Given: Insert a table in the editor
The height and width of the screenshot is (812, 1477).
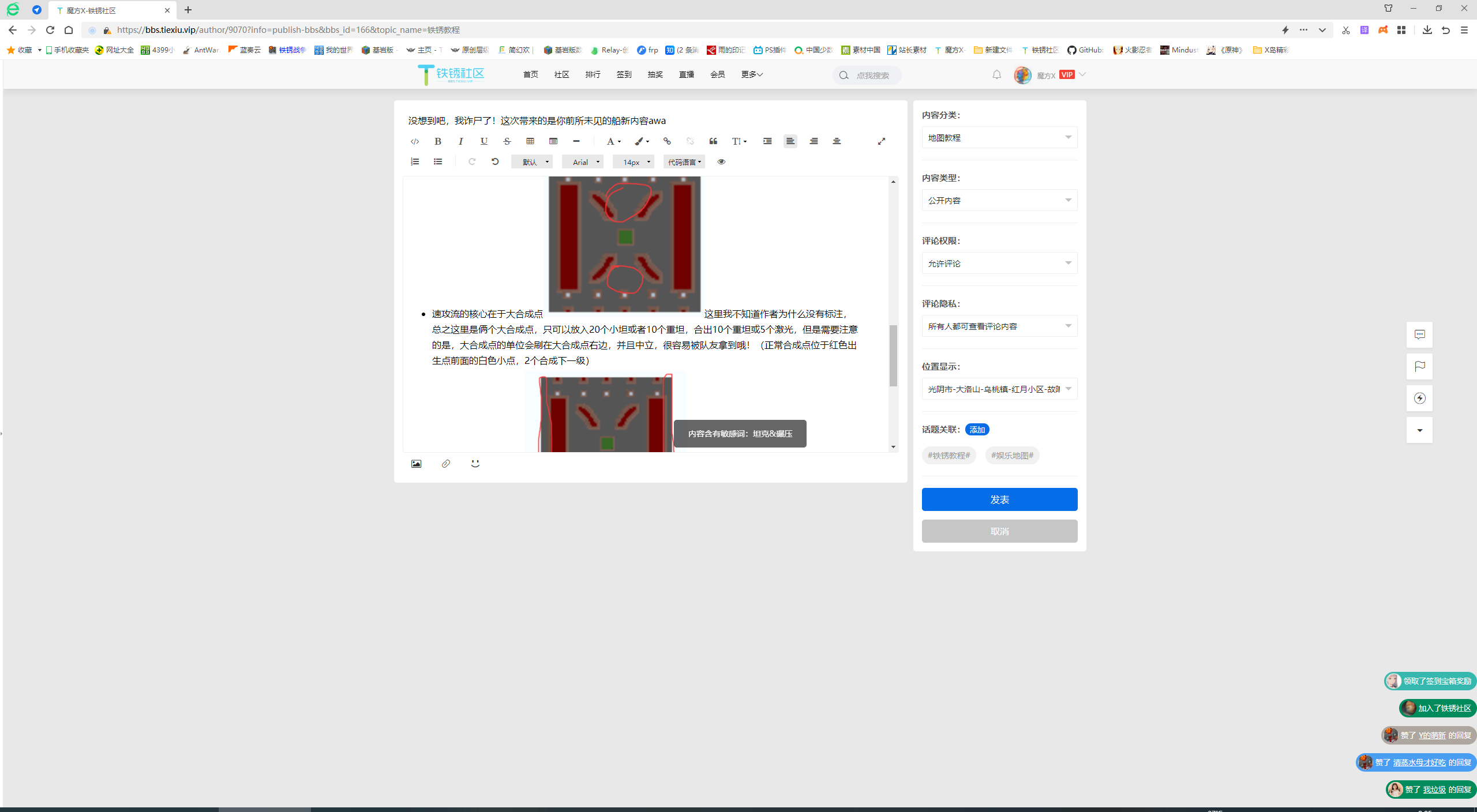Looking at the screenshot, I should [530, 141].
